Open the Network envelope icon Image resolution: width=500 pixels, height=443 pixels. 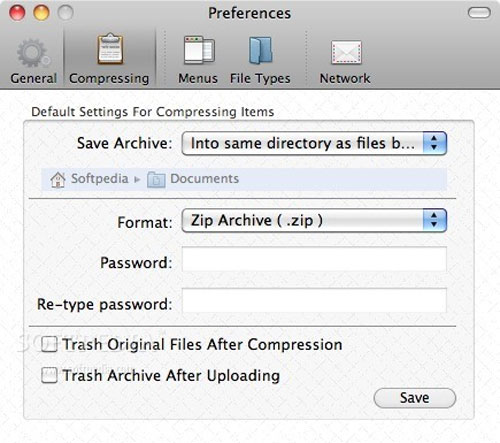[346, 52]
